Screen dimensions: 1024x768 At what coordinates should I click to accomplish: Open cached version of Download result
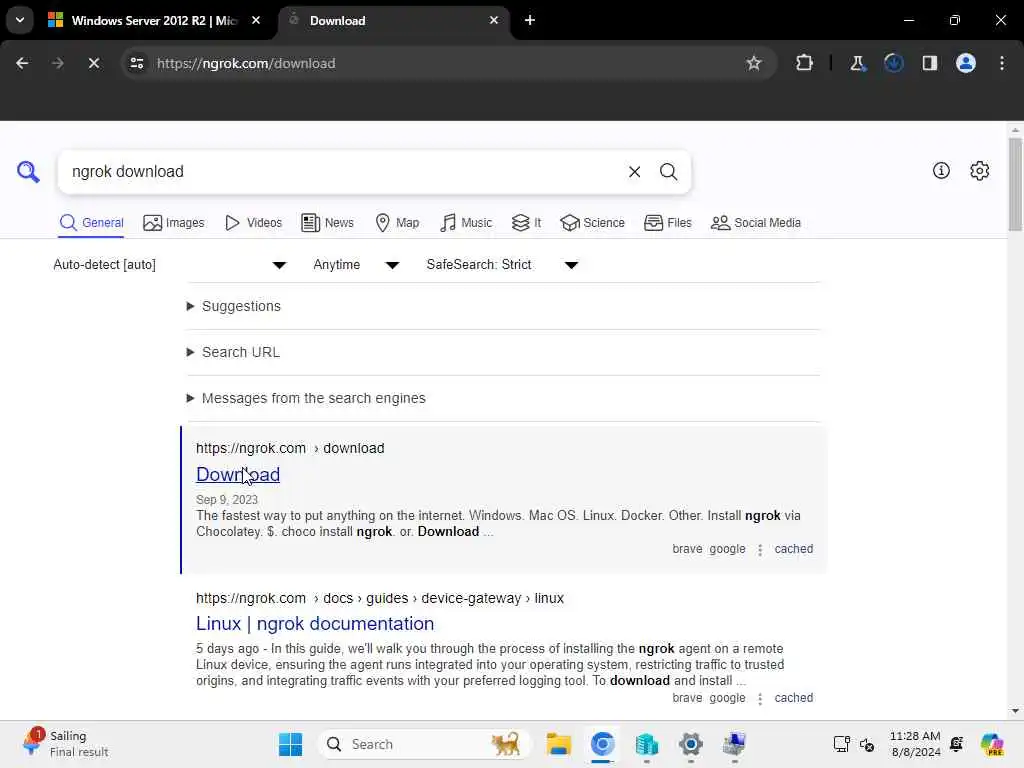(x=793, y=549)
